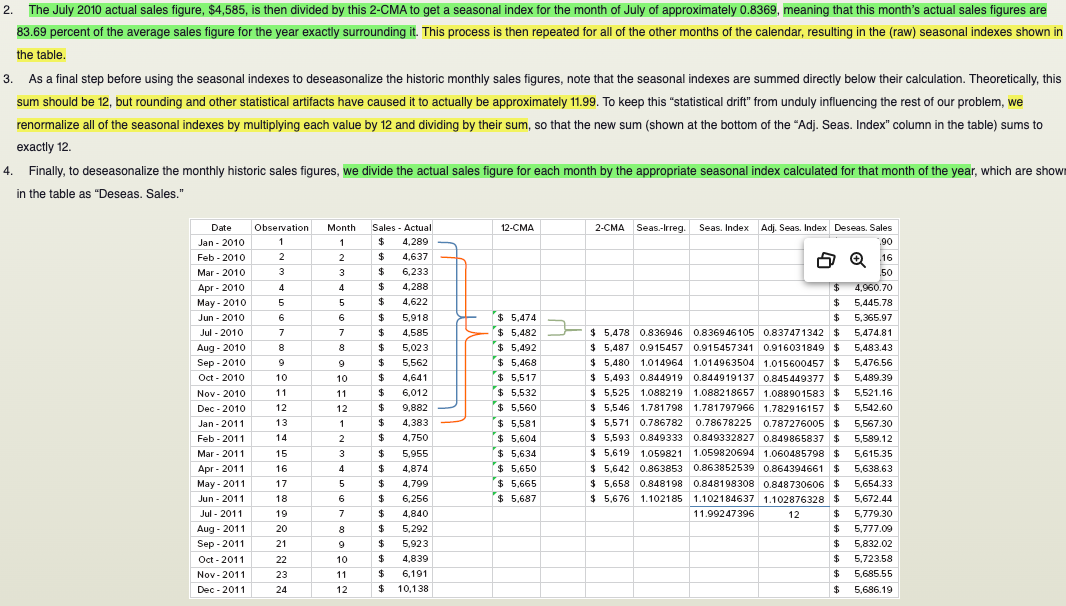Click the 'Jul - 2010' date cell
This screenshot has width=1066, height=606.
click(221, 333)
